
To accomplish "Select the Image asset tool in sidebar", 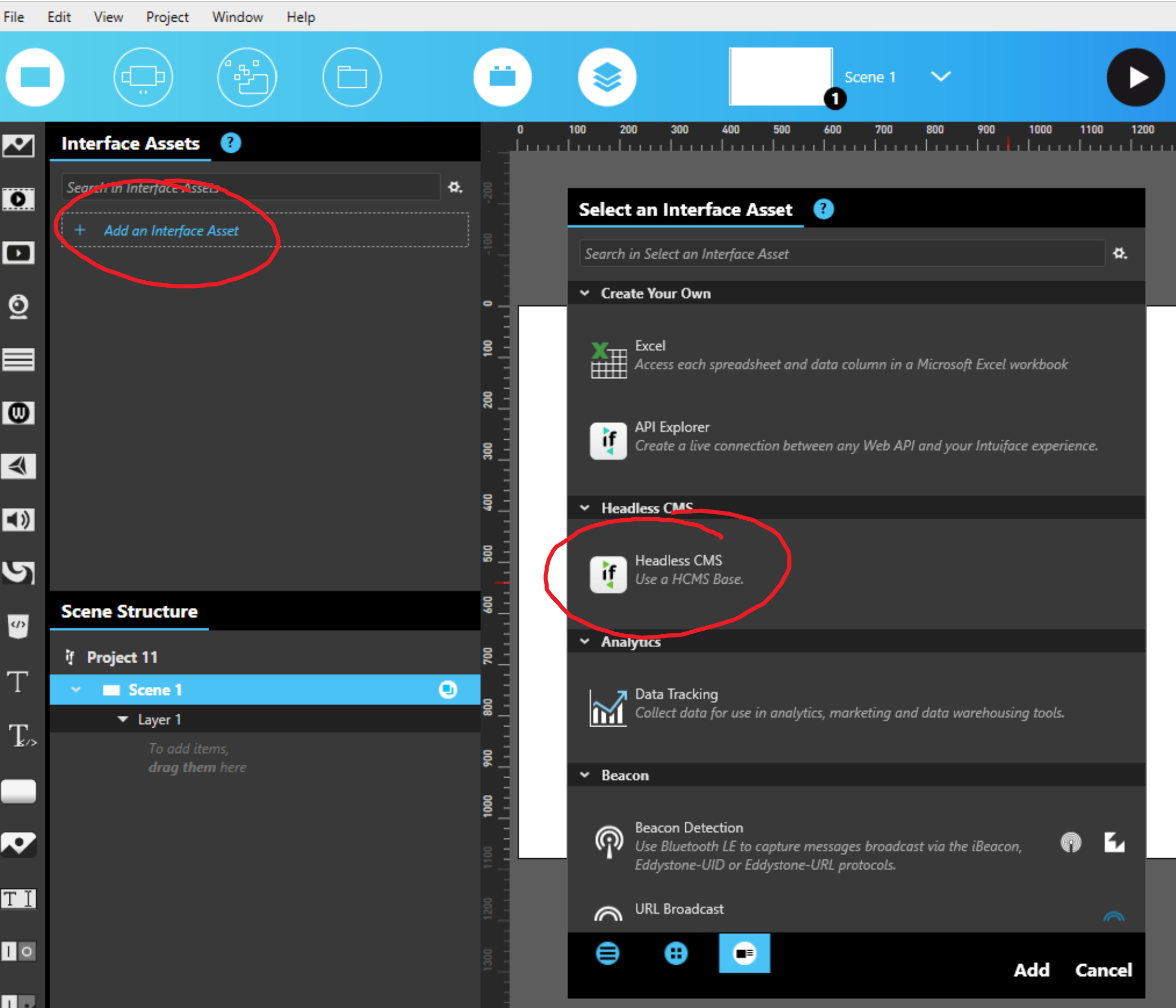I will (18, 146).
